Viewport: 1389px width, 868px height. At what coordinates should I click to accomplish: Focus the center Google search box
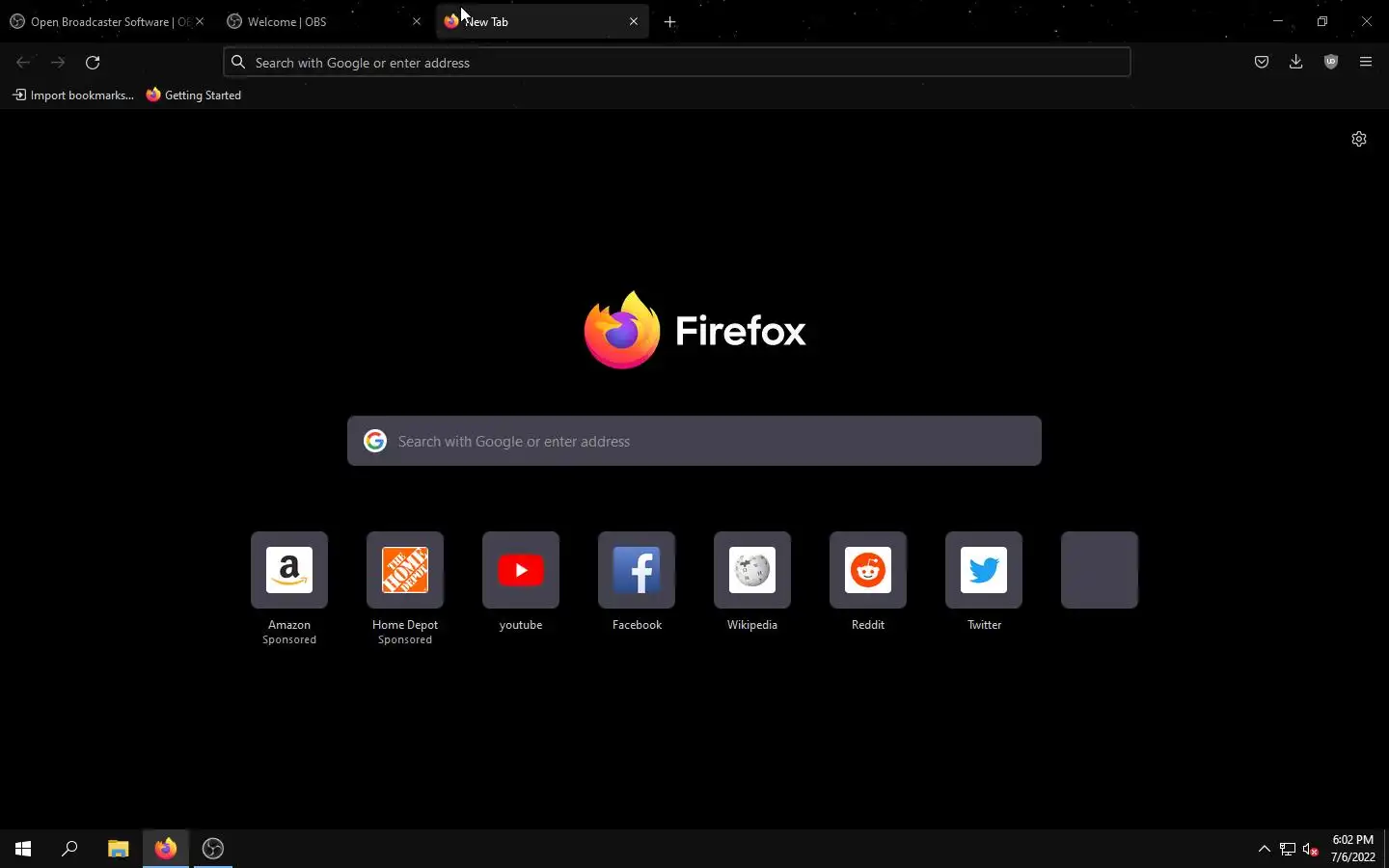(x=694, y=441)
